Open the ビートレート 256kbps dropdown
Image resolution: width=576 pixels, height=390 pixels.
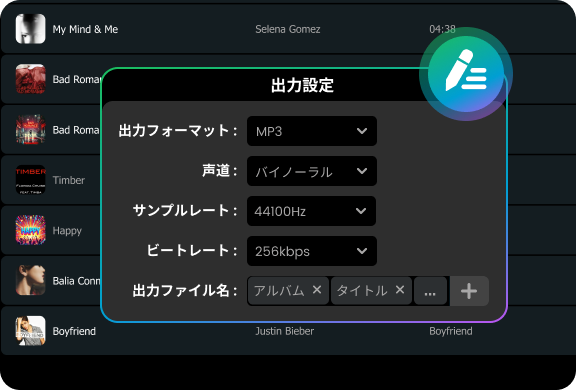pos(312,251)
